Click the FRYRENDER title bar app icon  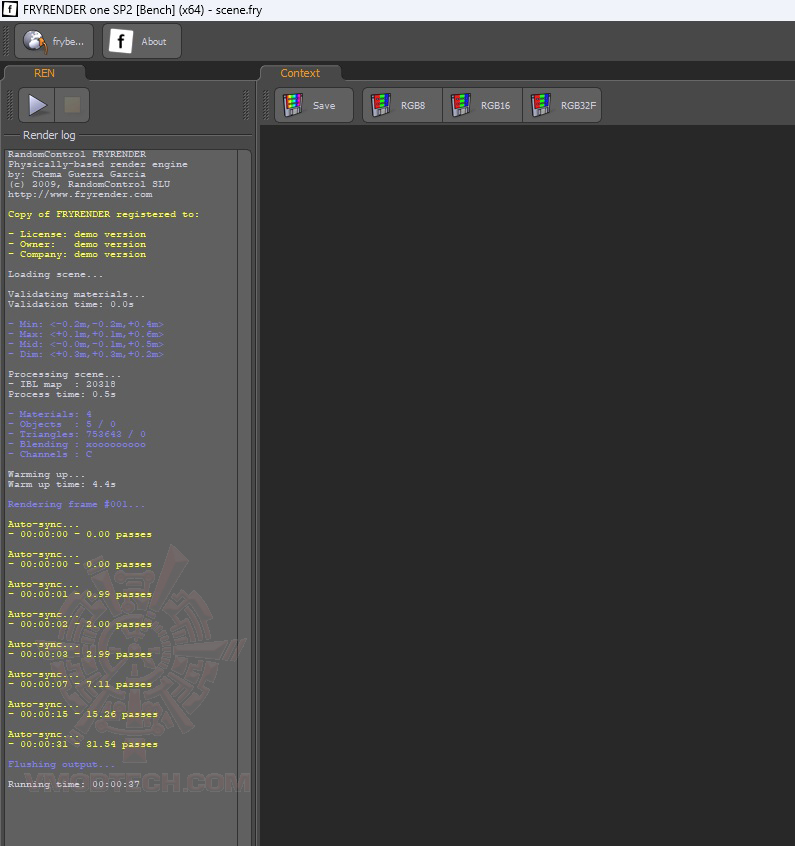tap(10, 10)
